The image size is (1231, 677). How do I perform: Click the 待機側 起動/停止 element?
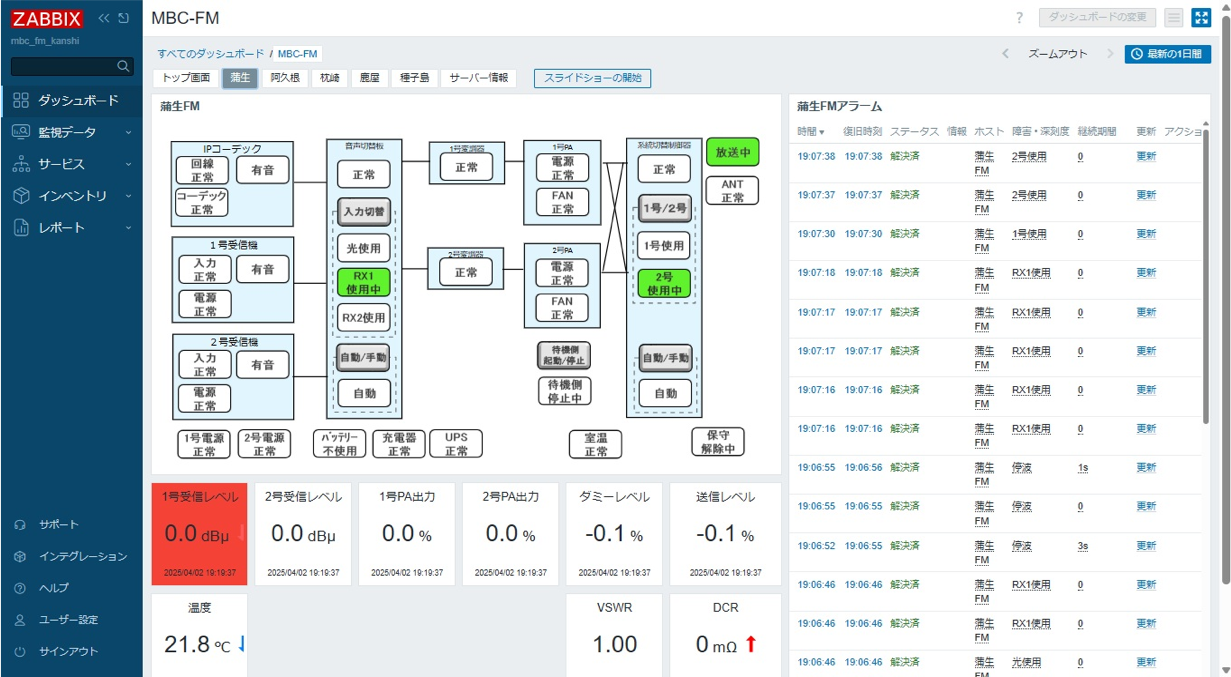coord(564,355)
